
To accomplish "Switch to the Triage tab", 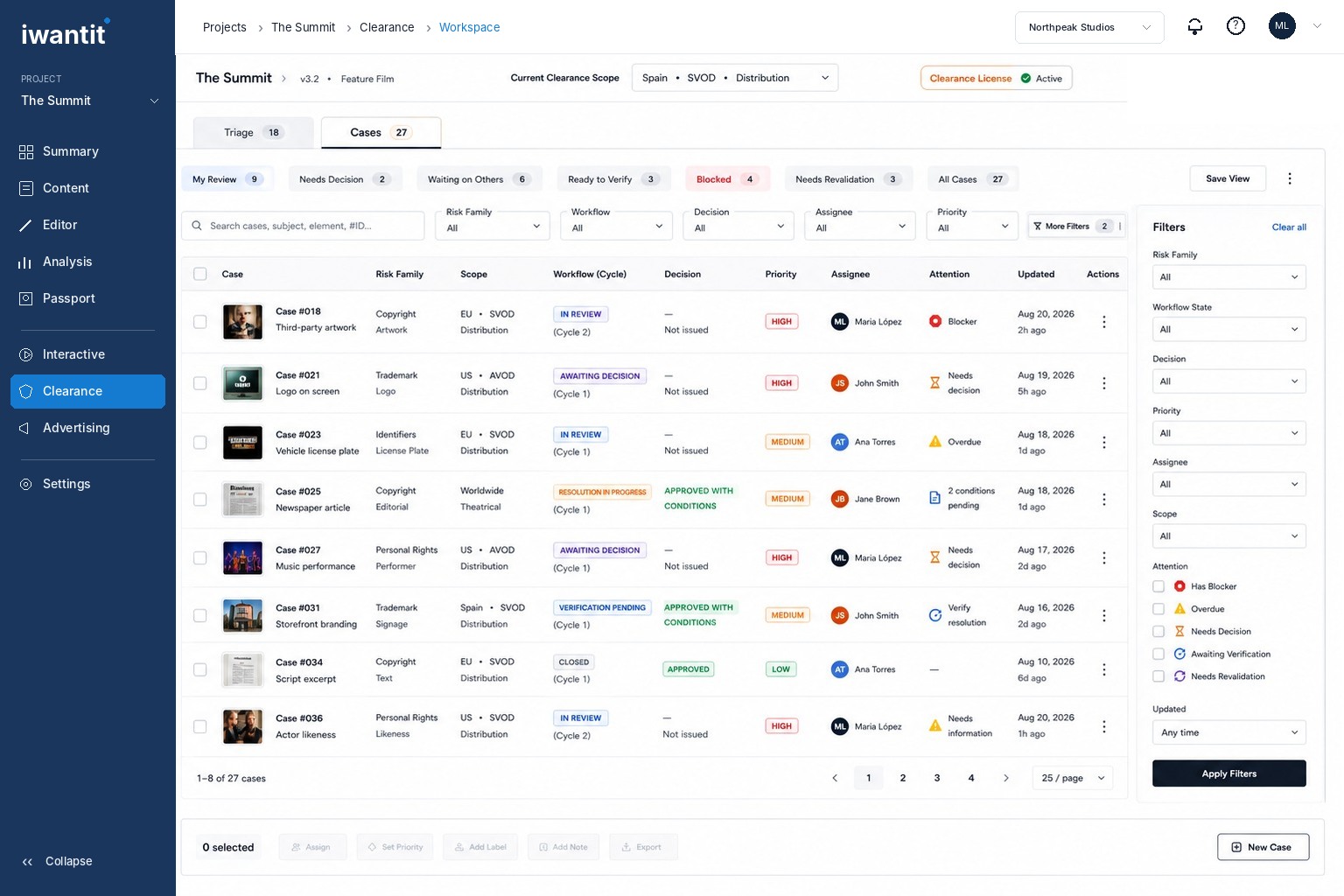I will point(253,133).
